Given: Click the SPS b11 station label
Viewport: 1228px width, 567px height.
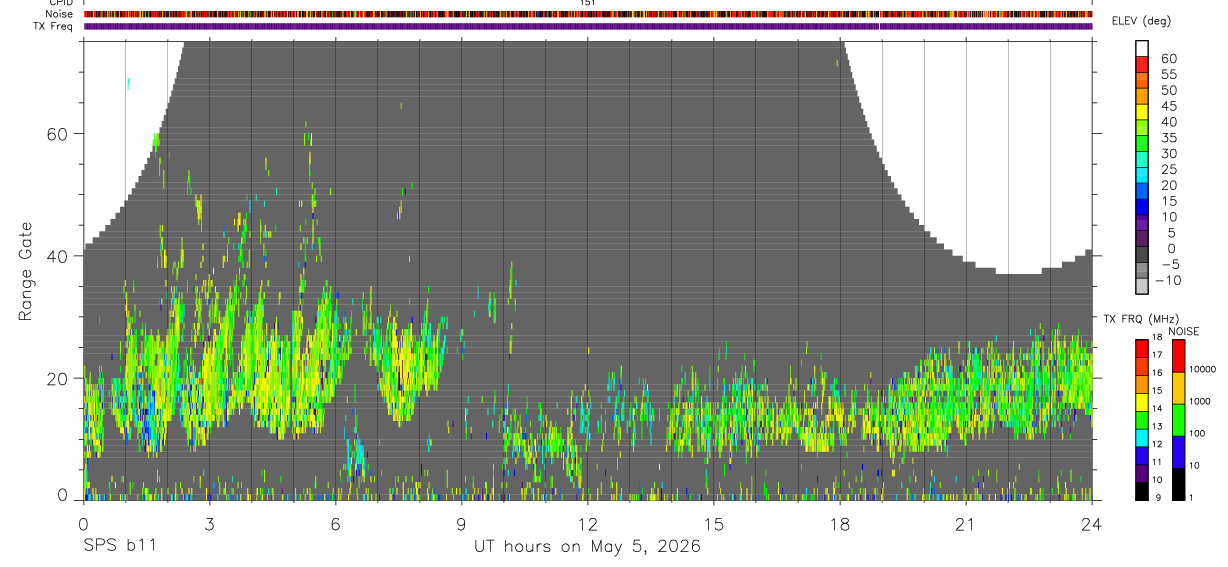Looking at the screenshot, I should coord(118,546).
